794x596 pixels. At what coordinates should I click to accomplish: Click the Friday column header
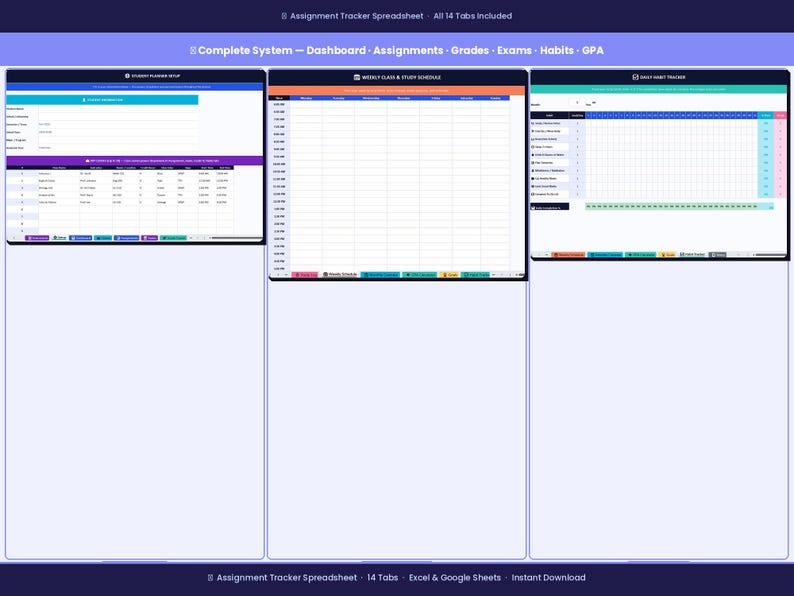point(436,98)
